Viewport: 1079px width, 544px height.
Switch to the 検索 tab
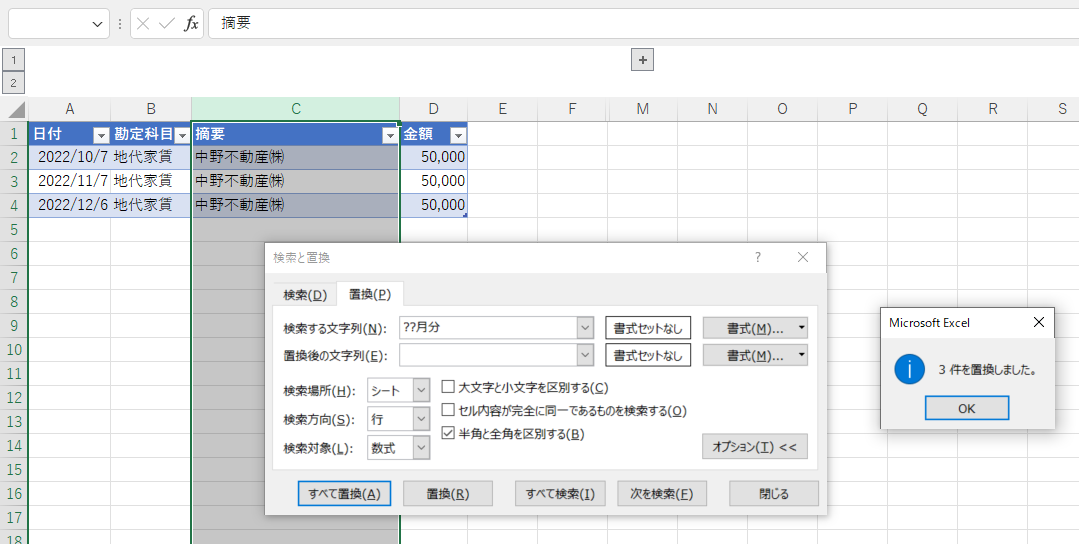(305, 294)
